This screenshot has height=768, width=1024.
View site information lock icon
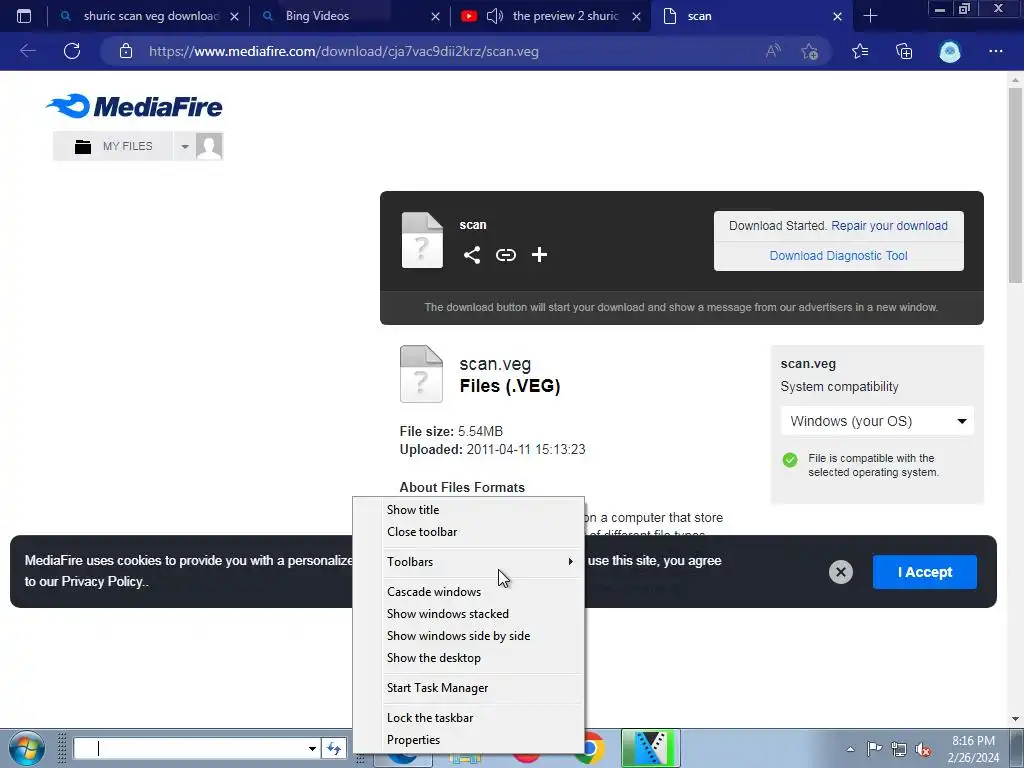click(x=126, y=51)
